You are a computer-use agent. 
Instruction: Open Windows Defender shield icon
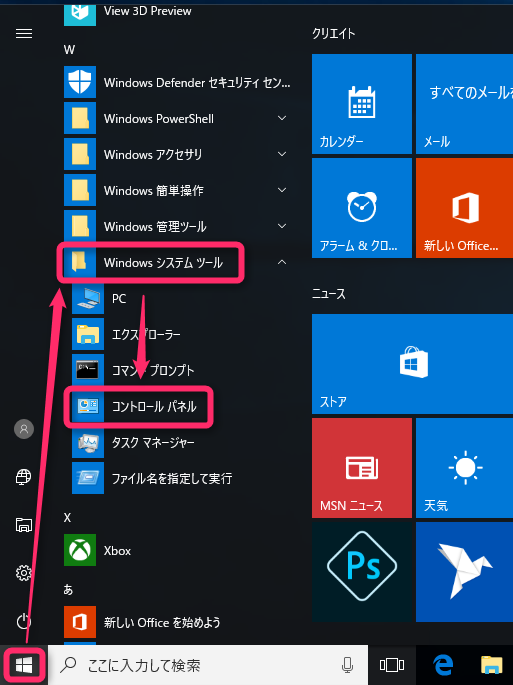click(80, 82)
